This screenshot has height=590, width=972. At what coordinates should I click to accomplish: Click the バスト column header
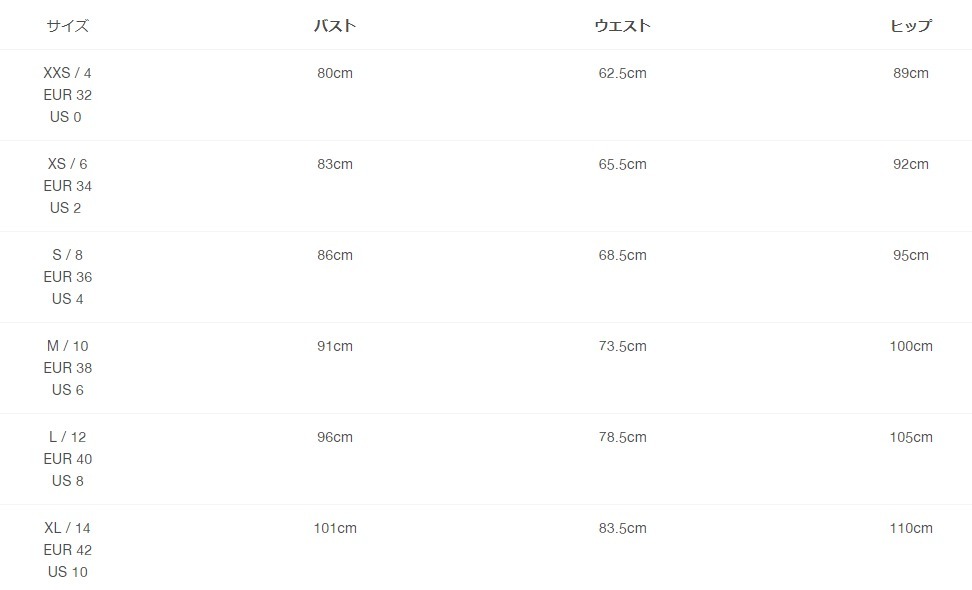pos(335,25)
